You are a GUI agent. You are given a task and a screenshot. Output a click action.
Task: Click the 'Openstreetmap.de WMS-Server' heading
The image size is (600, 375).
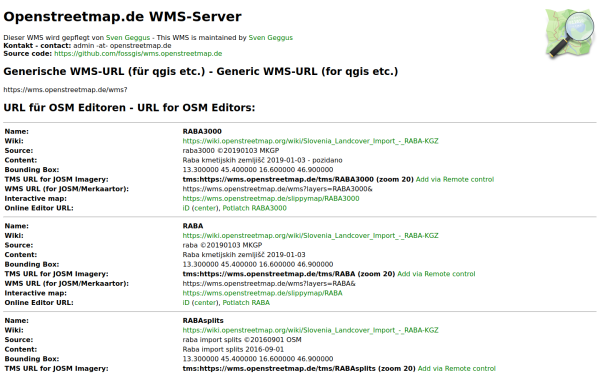click(x=122, y=17)
